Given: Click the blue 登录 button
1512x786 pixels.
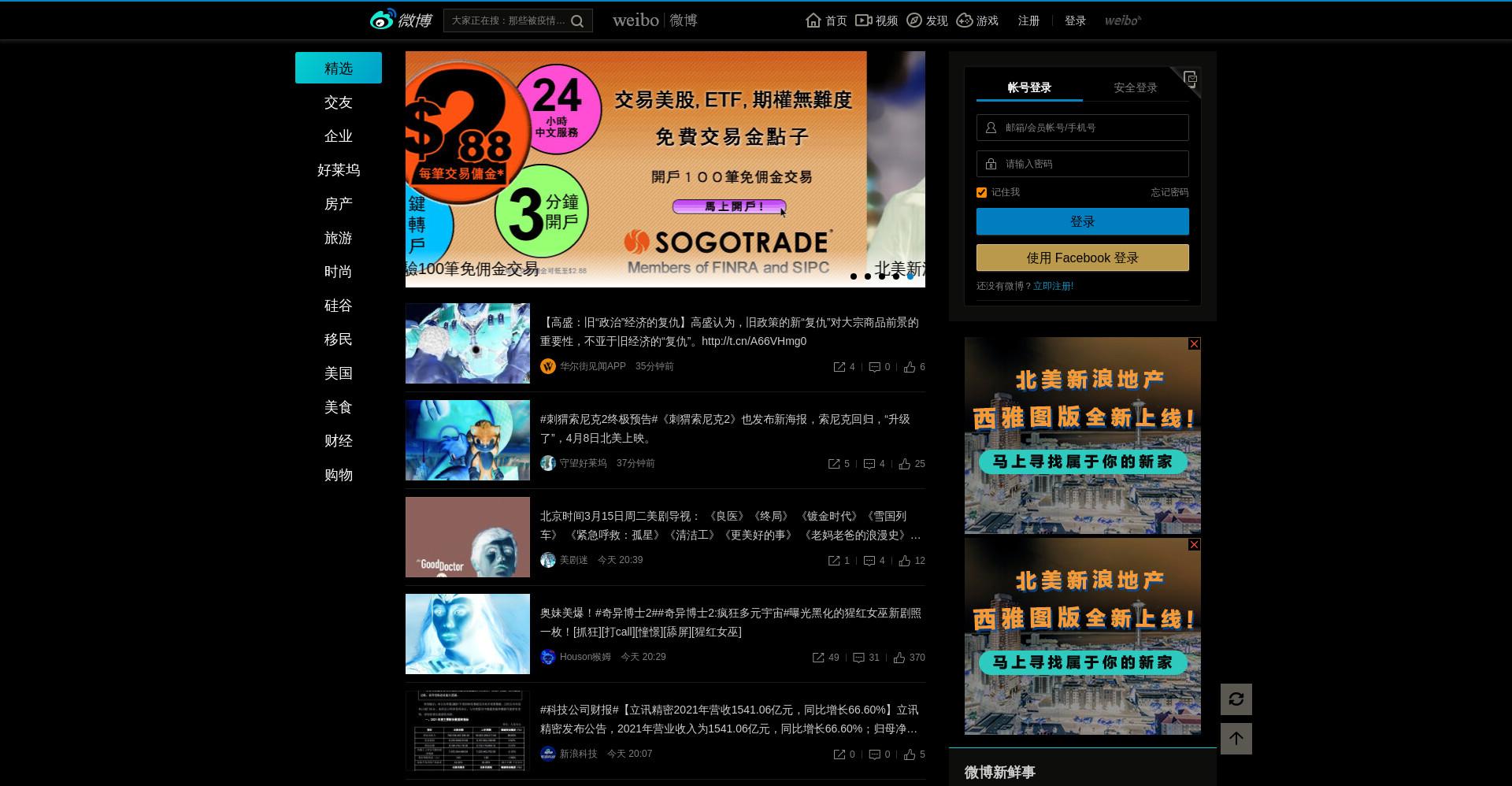Looking at the screenshot, I should pos(1083,221).
